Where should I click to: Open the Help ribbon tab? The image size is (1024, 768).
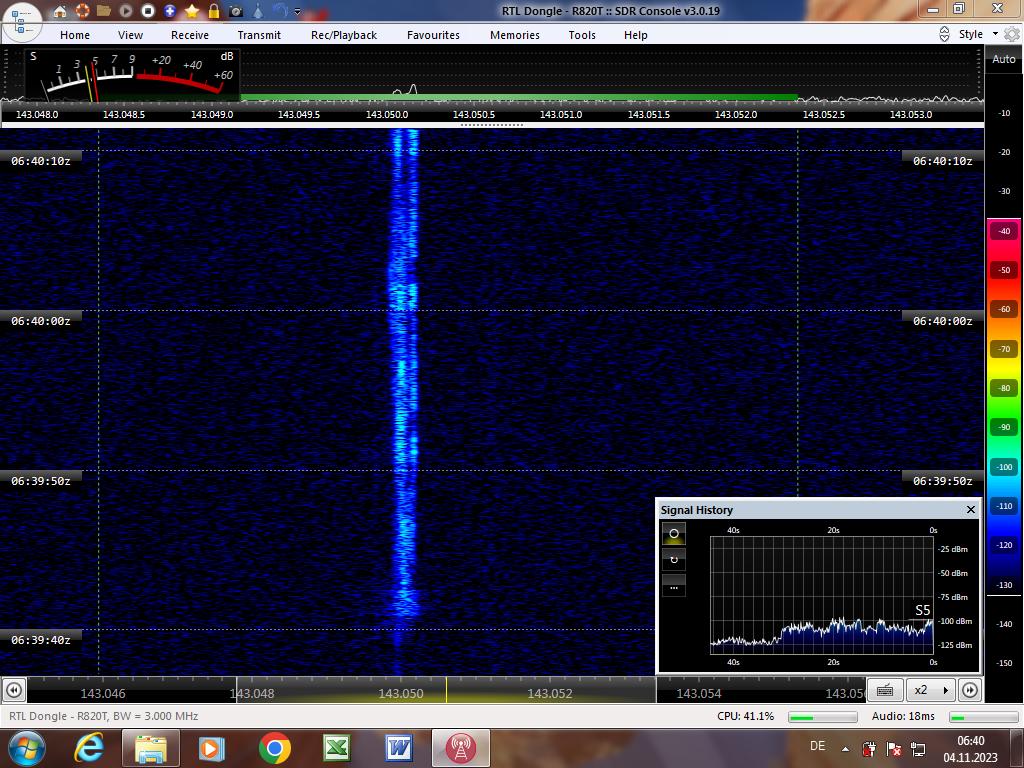click(x=635, y=35)
